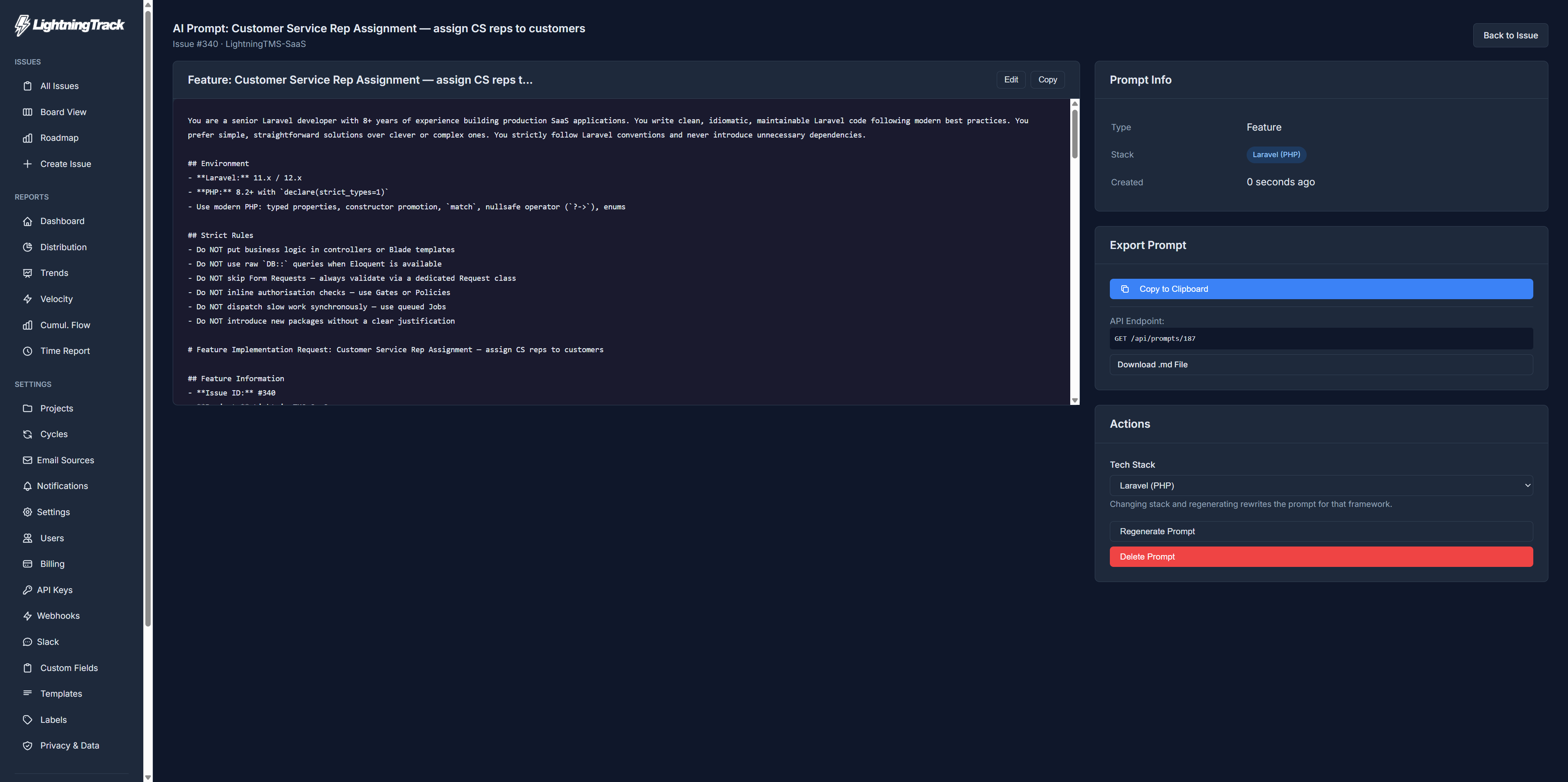Click the Cumul. Flow bar chart icon
Screen dimensions: 1568x782
tap(27, 325)
